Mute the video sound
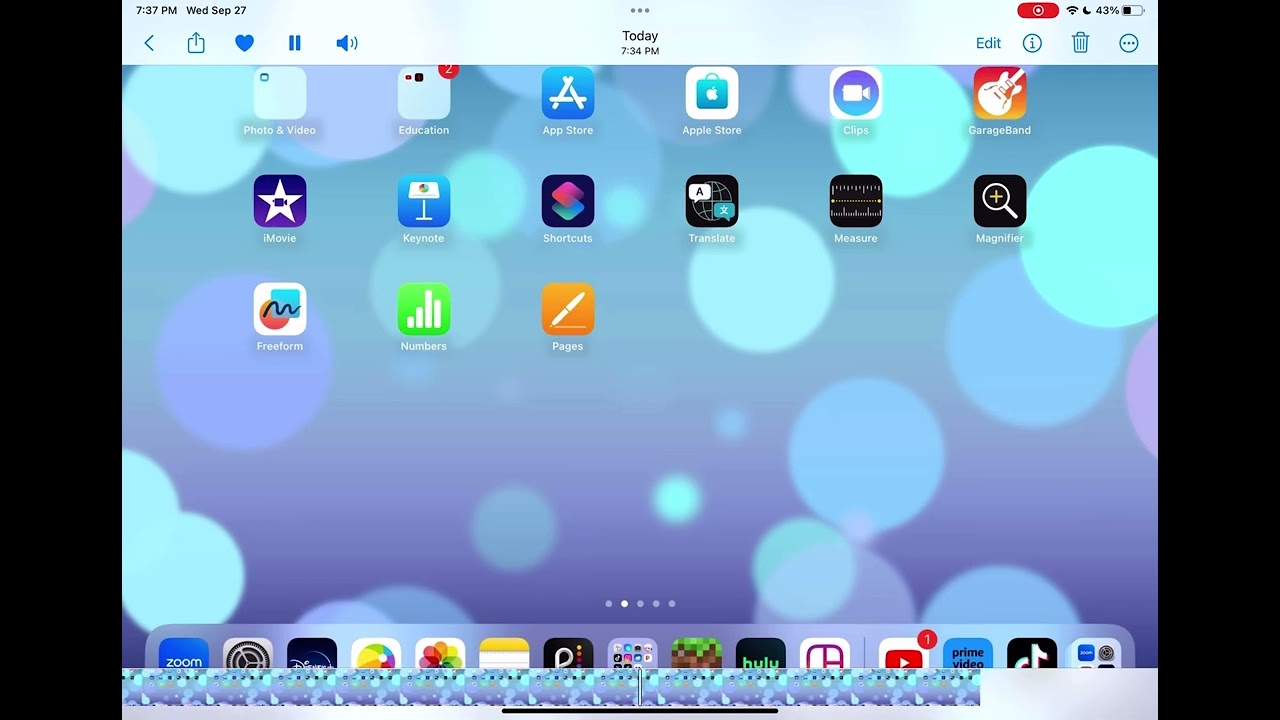 (346, 43)
